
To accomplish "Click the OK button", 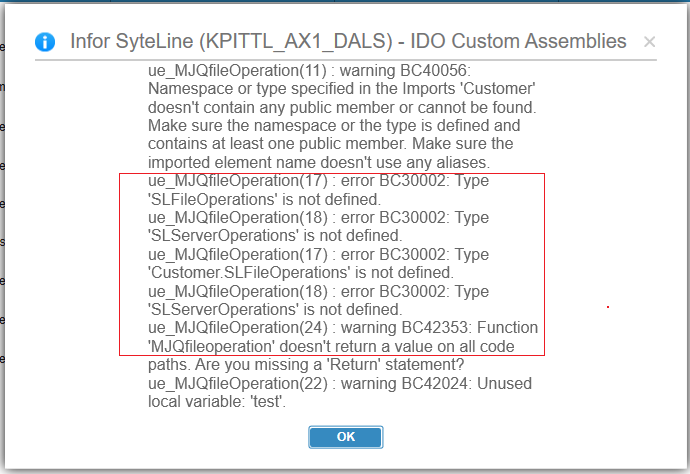I will [x=345, y=437].
